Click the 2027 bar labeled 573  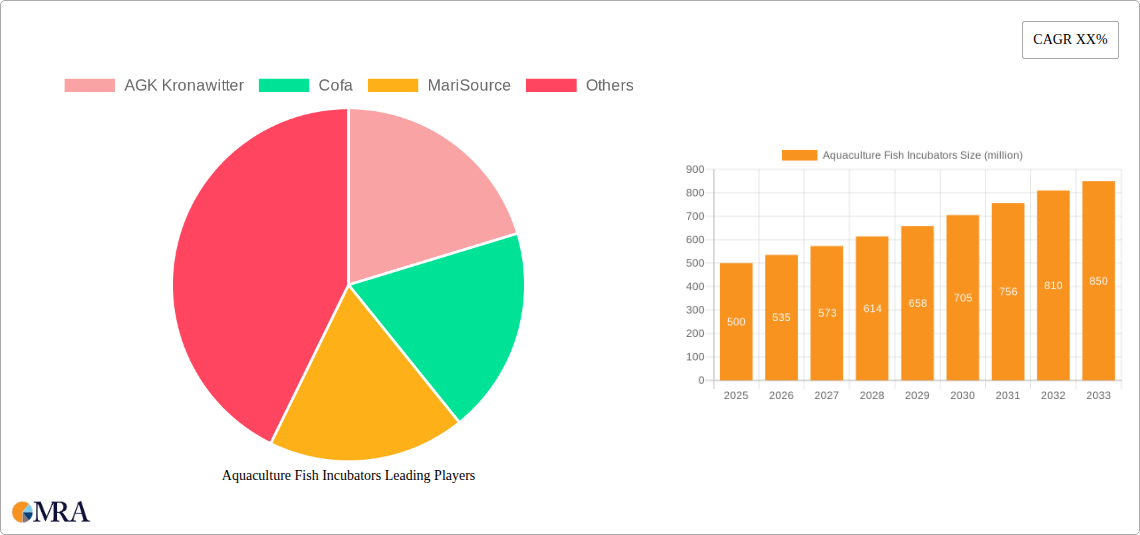tap(827, 313)
